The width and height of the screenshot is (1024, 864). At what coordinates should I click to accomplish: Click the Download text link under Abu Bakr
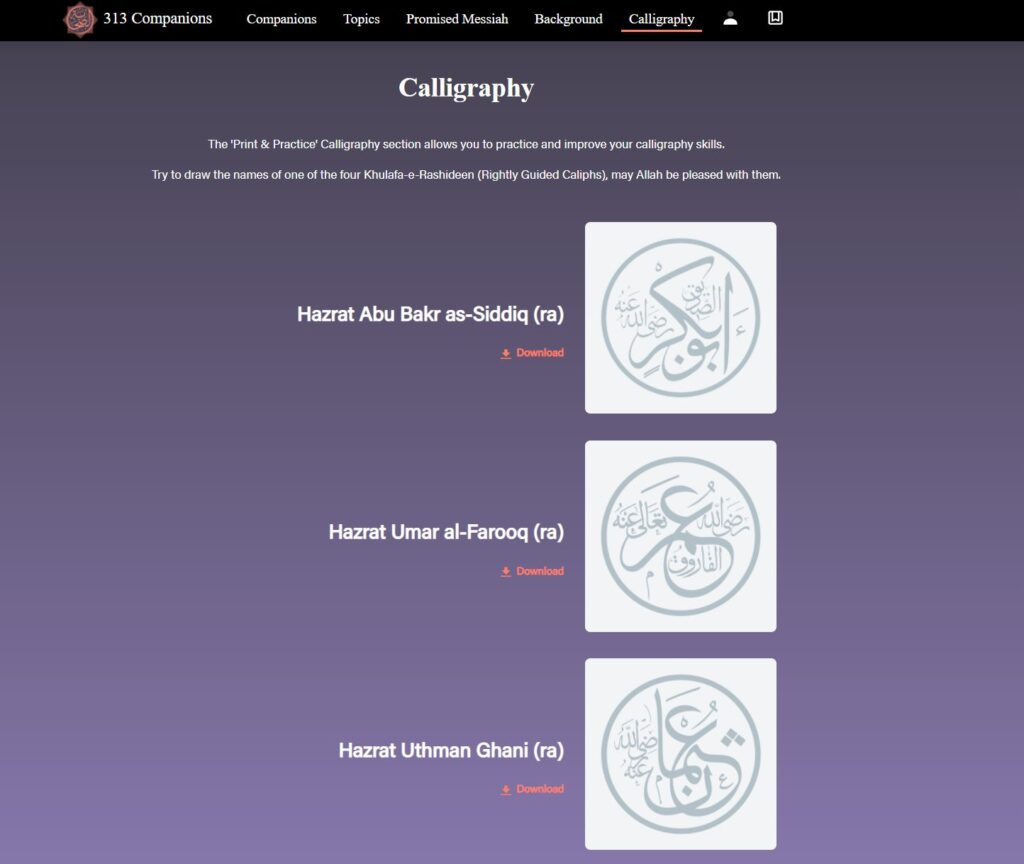tap(540, 353)
